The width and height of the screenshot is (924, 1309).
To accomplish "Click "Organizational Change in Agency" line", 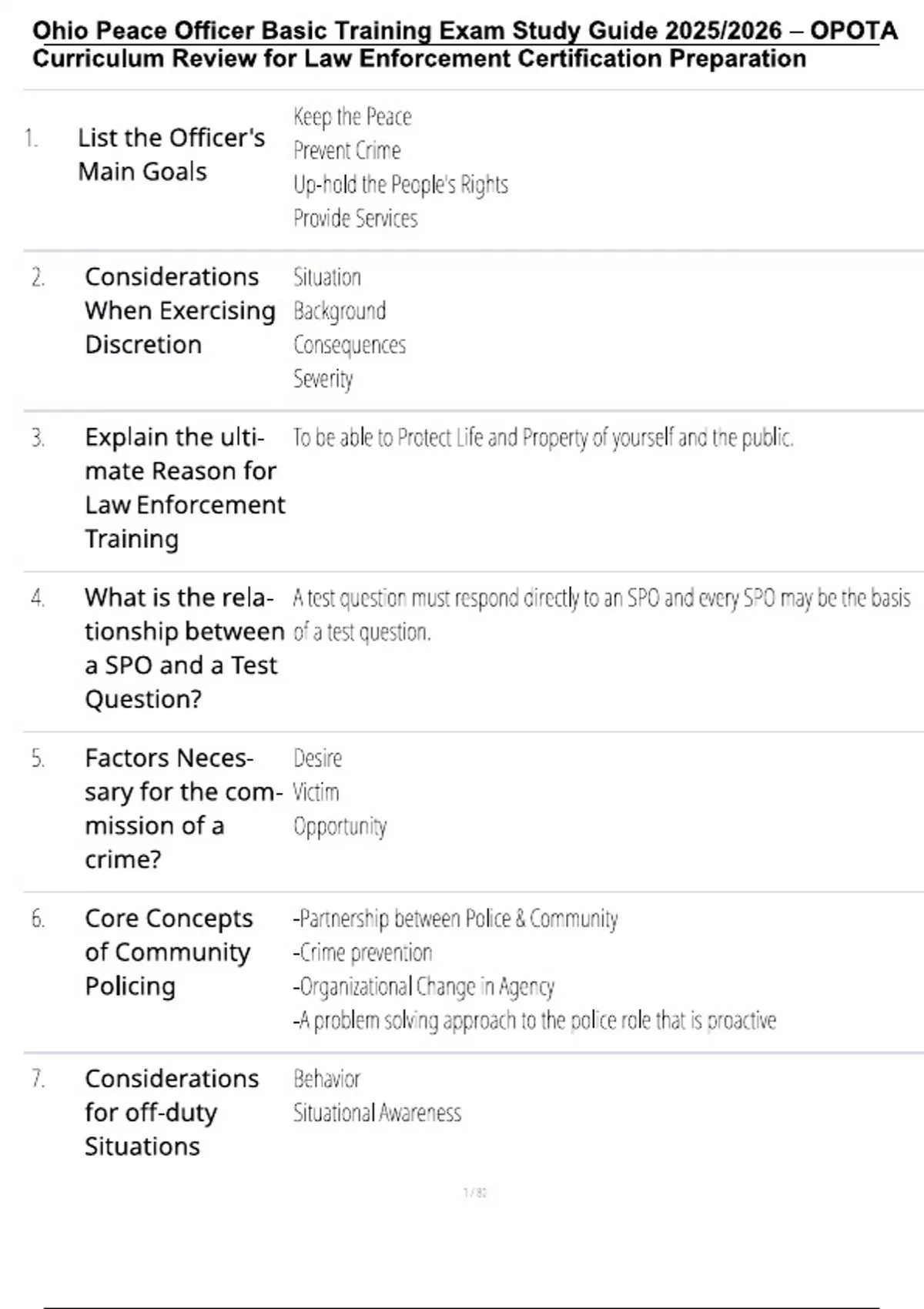I will click(423, 986).
